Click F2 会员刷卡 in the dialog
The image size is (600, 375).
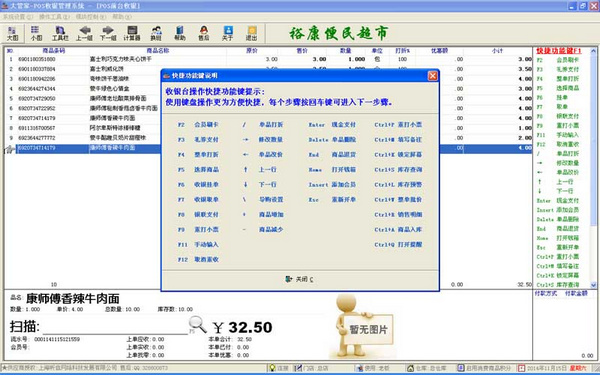click(x=198, y=125)
